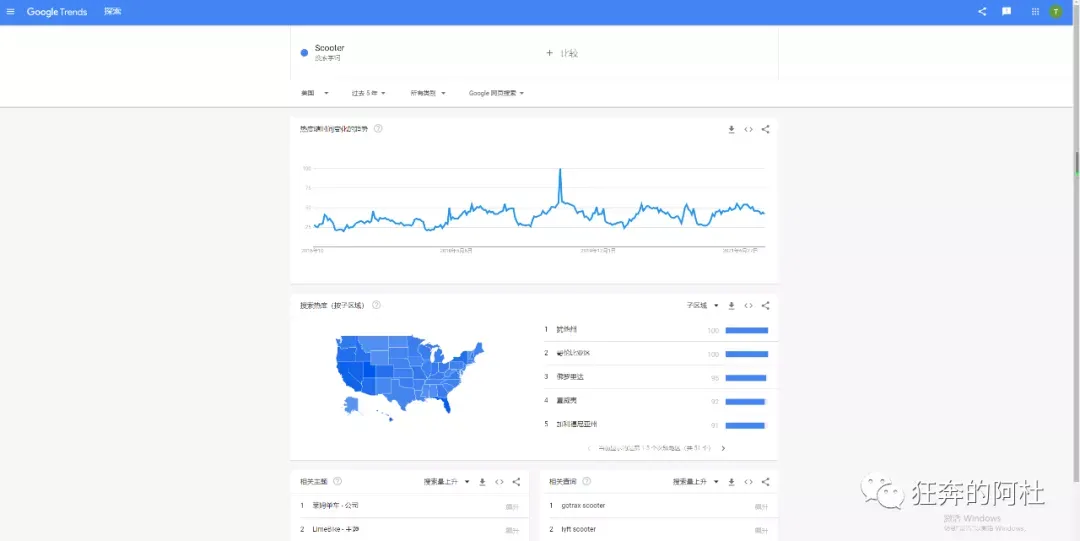Click help icon next to subregion interest title
This screenshot has height=541, width=1080.
(376, 305)
